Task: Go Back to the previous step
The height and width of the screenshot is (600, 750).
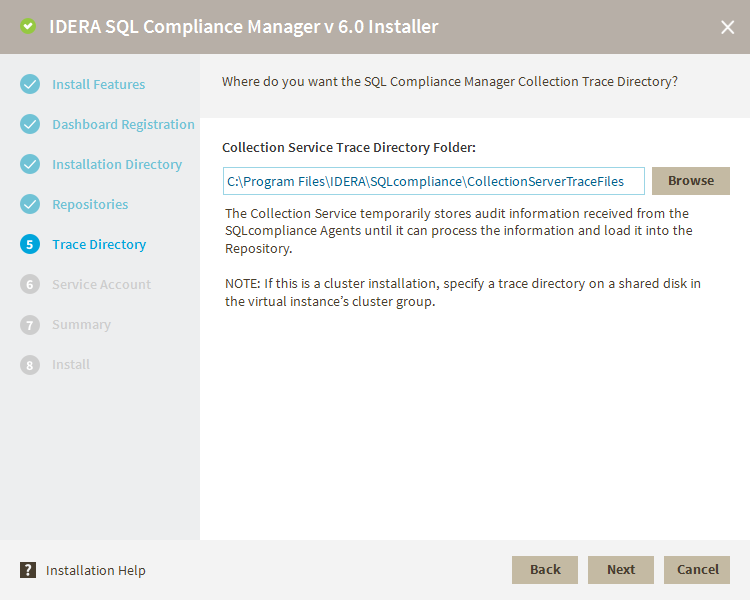Action: 545,569
